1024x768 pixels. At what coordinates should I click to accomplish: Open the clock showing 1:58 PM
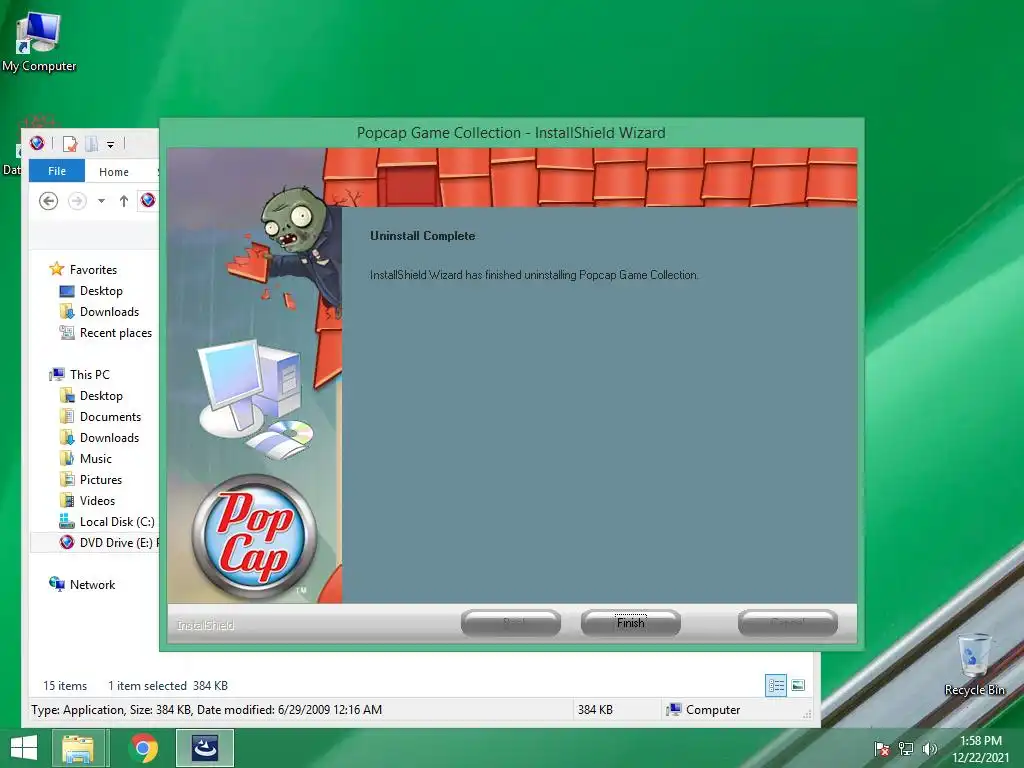click(x=980, y=749)
